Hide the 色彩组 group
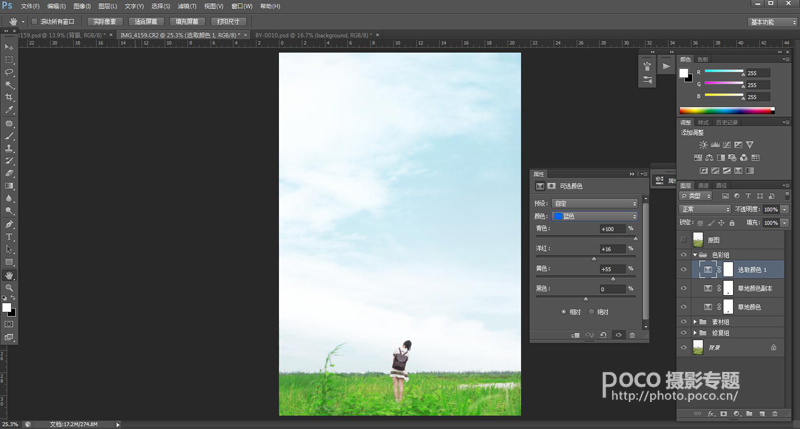 tap(684, 255)
